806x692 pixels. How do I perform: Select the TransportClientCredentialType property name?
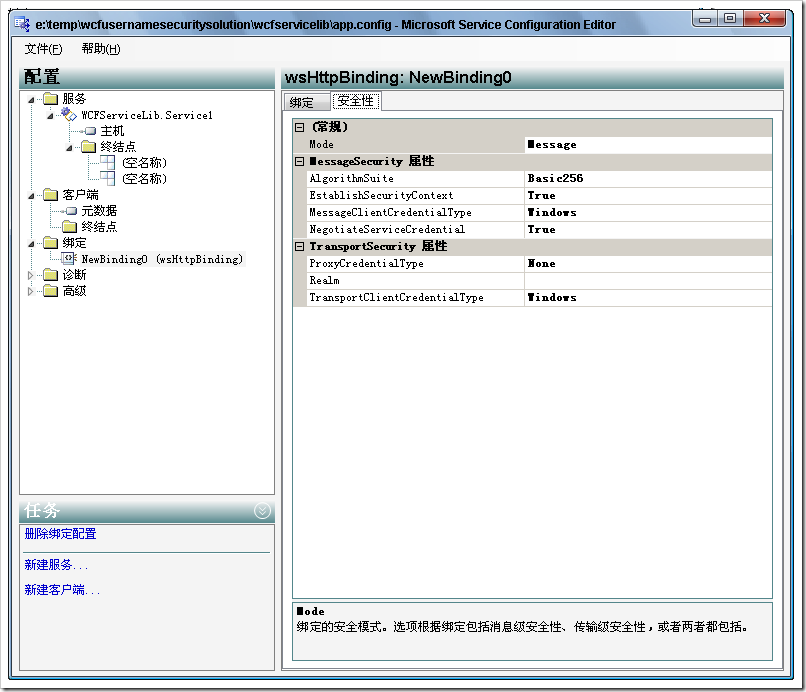point(396,297)
